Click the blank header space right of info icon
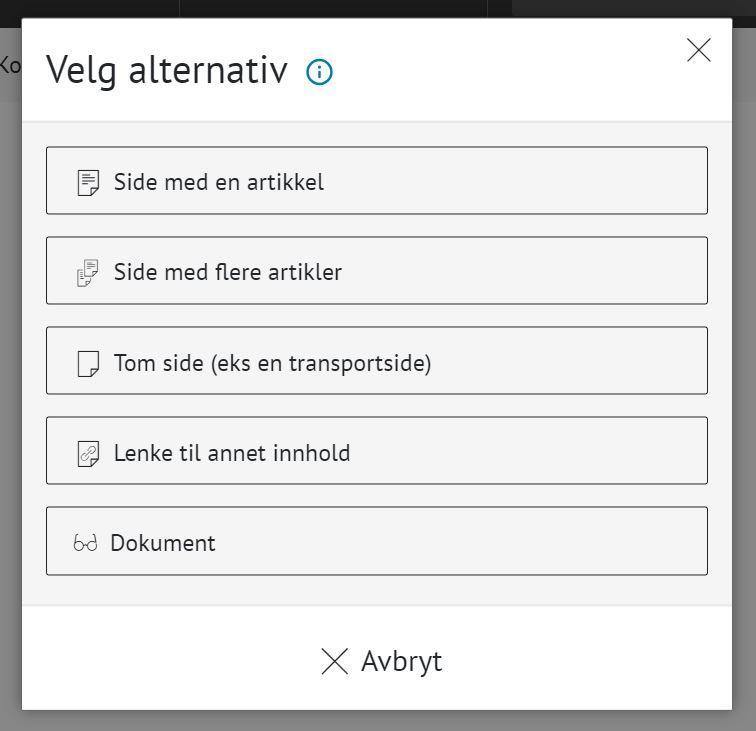The height and width of the screenshot is (731, 756). [x=500, y=72]
